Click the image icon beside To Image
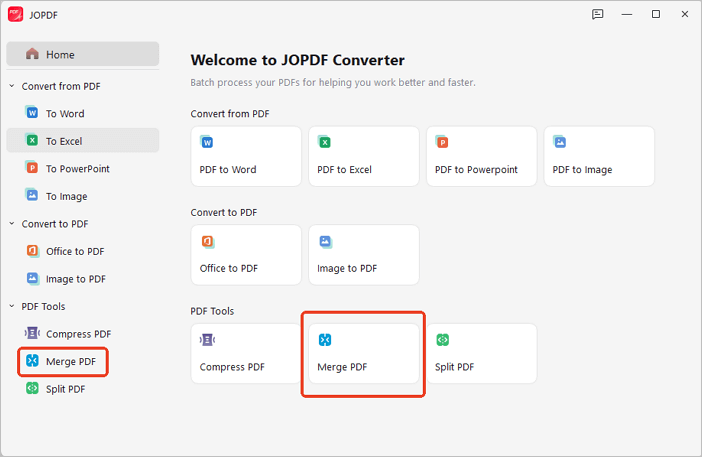The image size is (702, 457). 32,196
